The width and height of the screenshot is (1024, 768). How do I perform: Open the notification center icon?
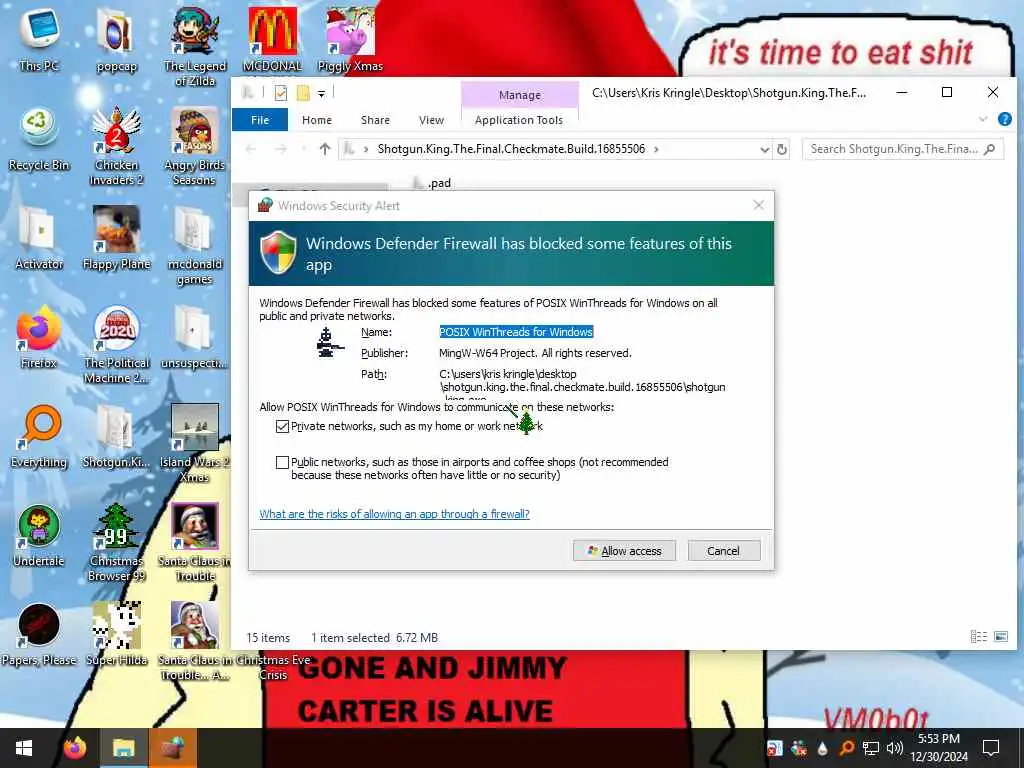click(x=991, y=748)
